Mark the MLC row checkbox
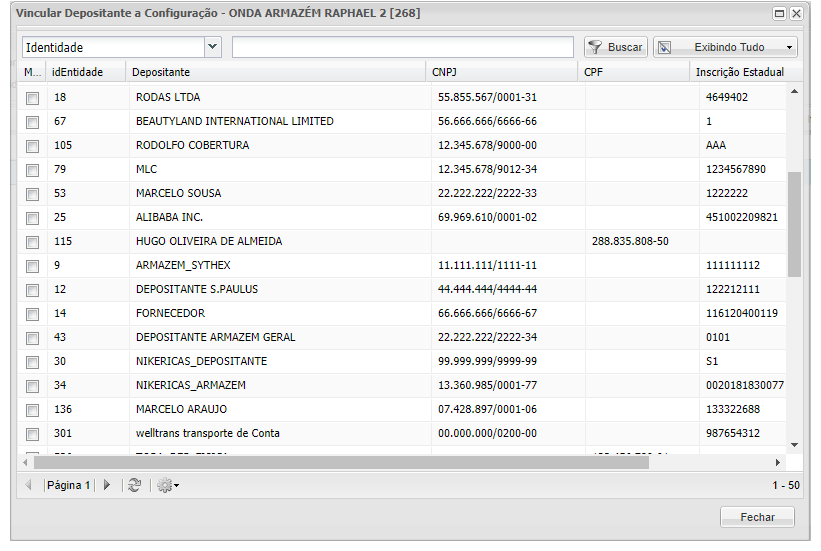821x551 pixels. [x=32, y=170]
